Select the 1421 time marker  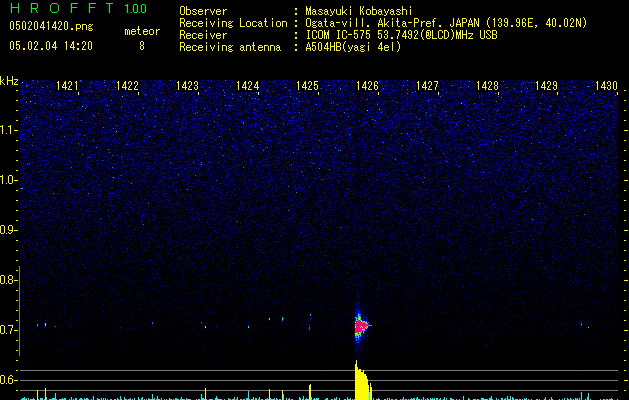[68, 87]
